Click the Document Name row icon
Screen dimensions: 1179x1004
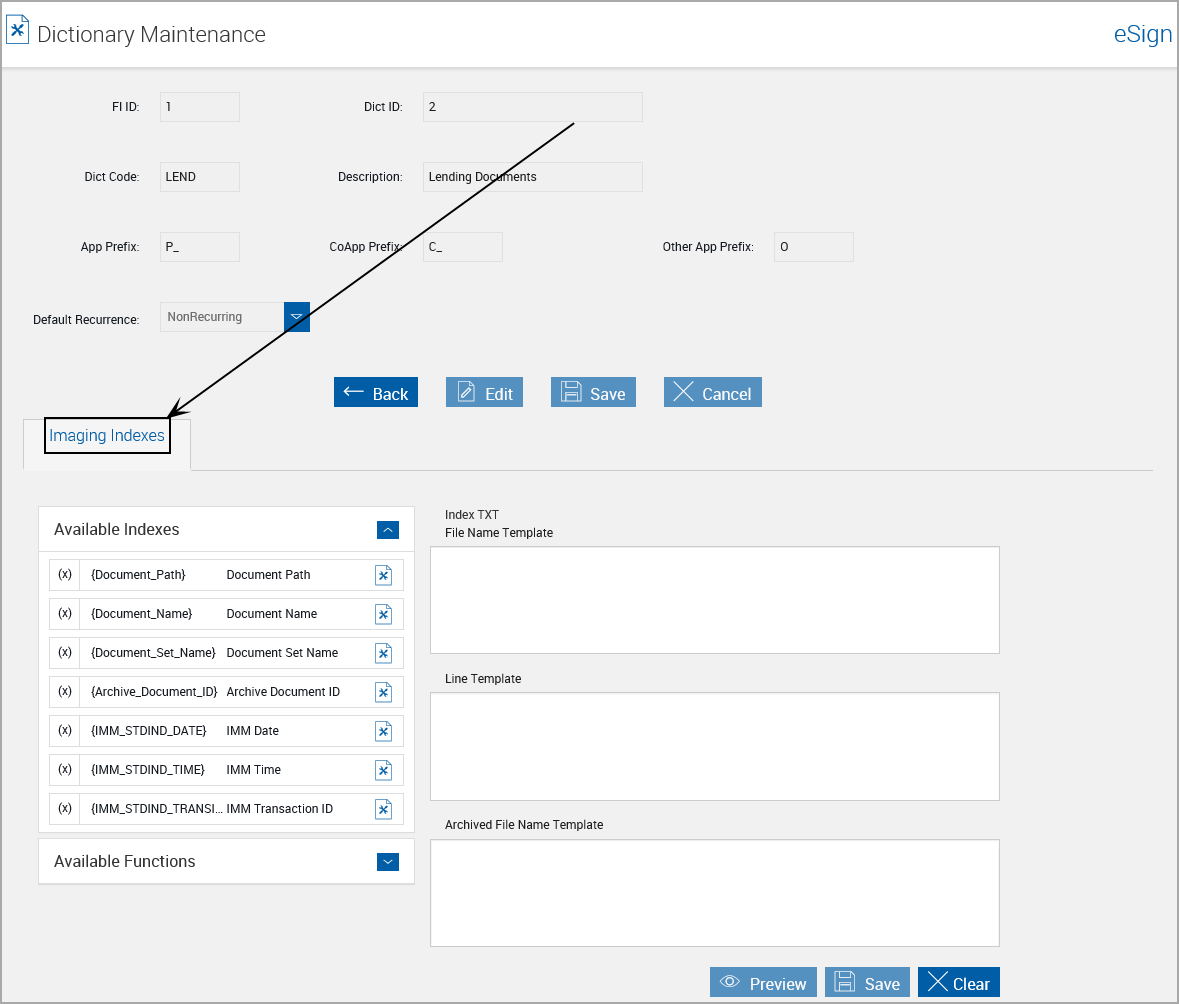(x=383, y=614)
